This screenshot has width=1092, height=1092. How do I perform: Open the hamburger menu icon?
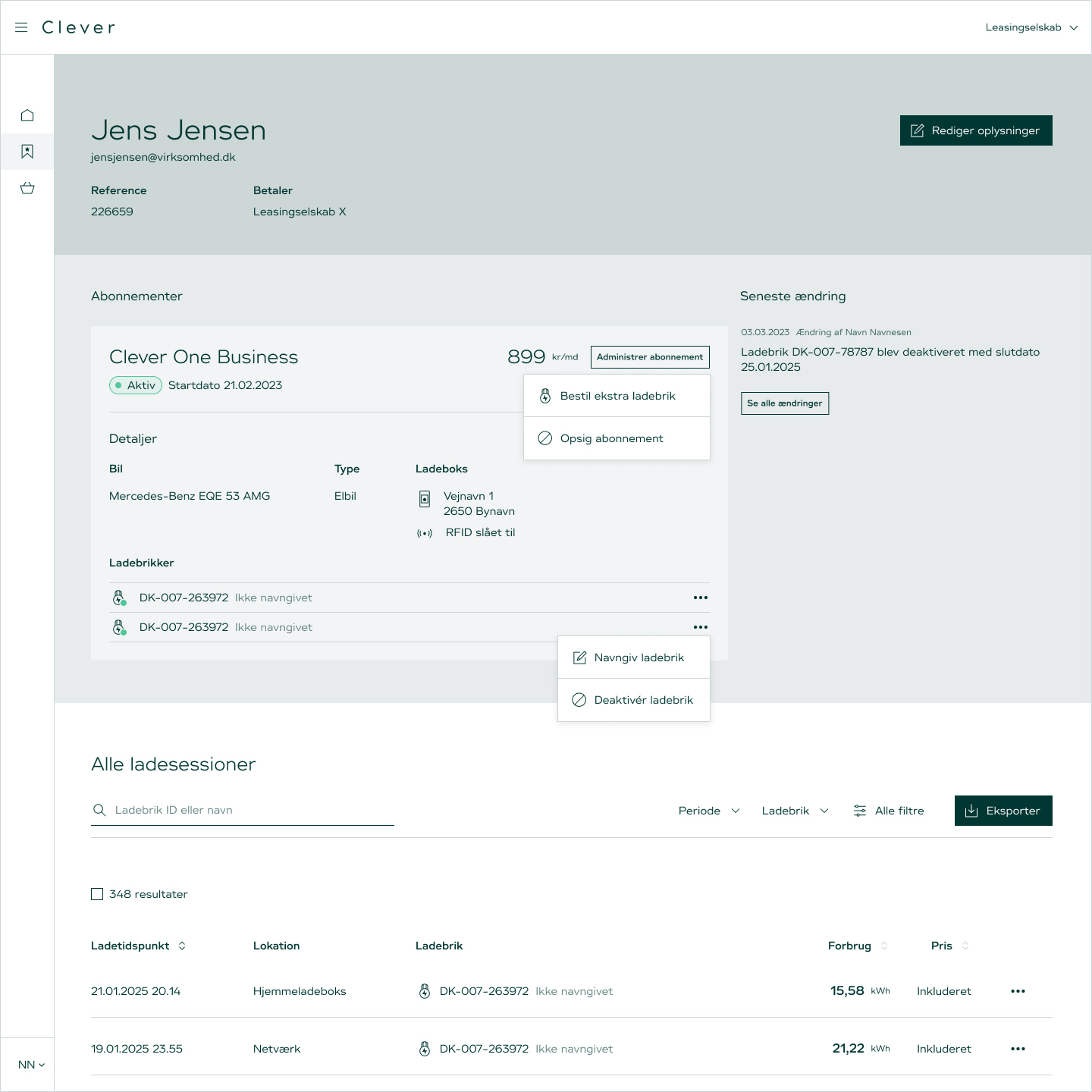[x=21, y=27]
